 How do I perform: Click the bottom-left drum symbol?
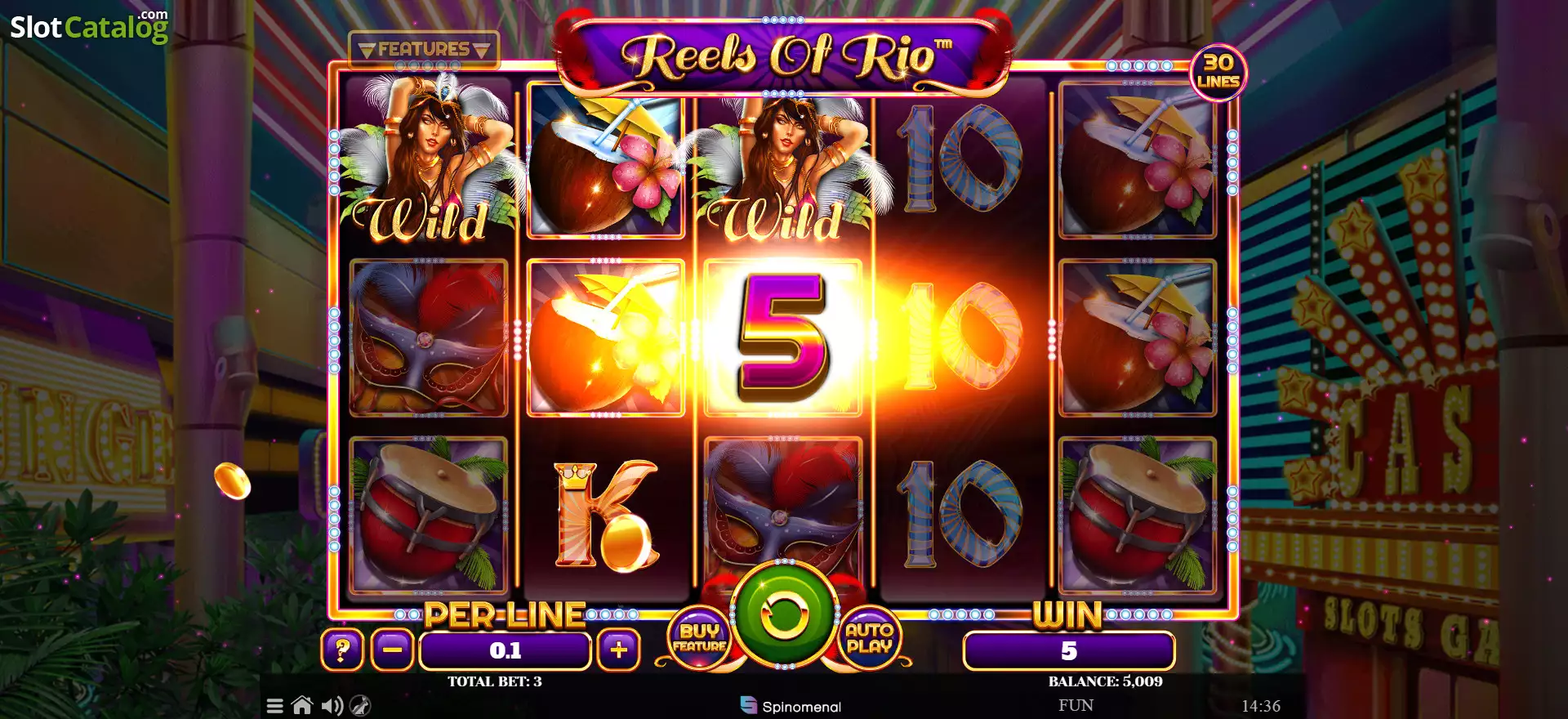(x=429, y=515)
